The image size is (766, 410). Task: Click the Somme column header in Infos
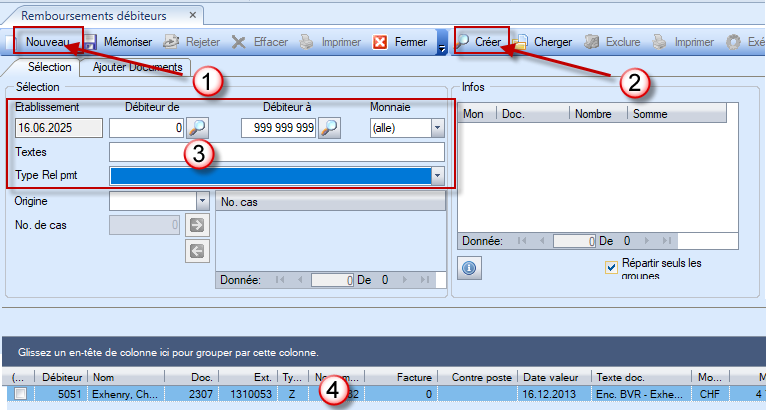point(677,114)
